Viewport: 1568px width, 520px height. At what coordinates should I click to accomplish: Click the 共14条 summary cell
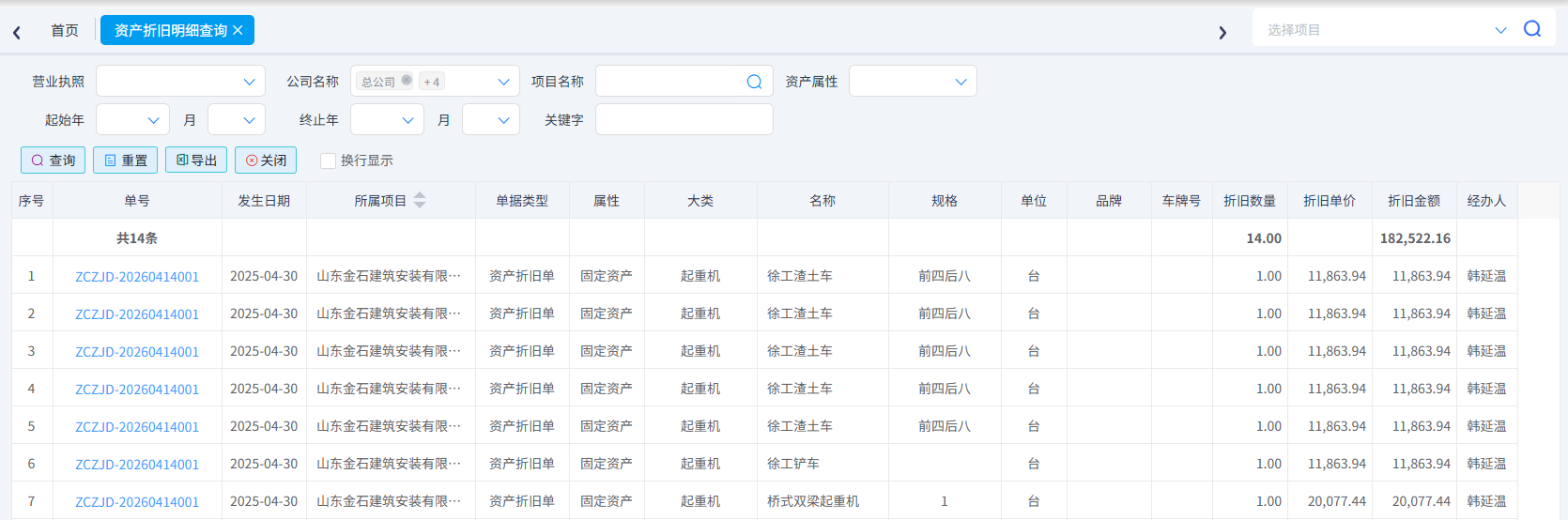tap(137, 238)
